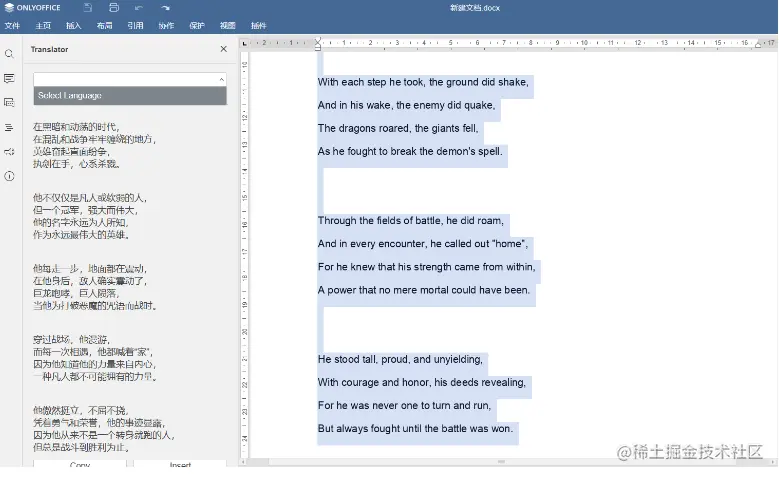Switch to the 保护 tab
779x477 pixels.
tap(197, 25)
